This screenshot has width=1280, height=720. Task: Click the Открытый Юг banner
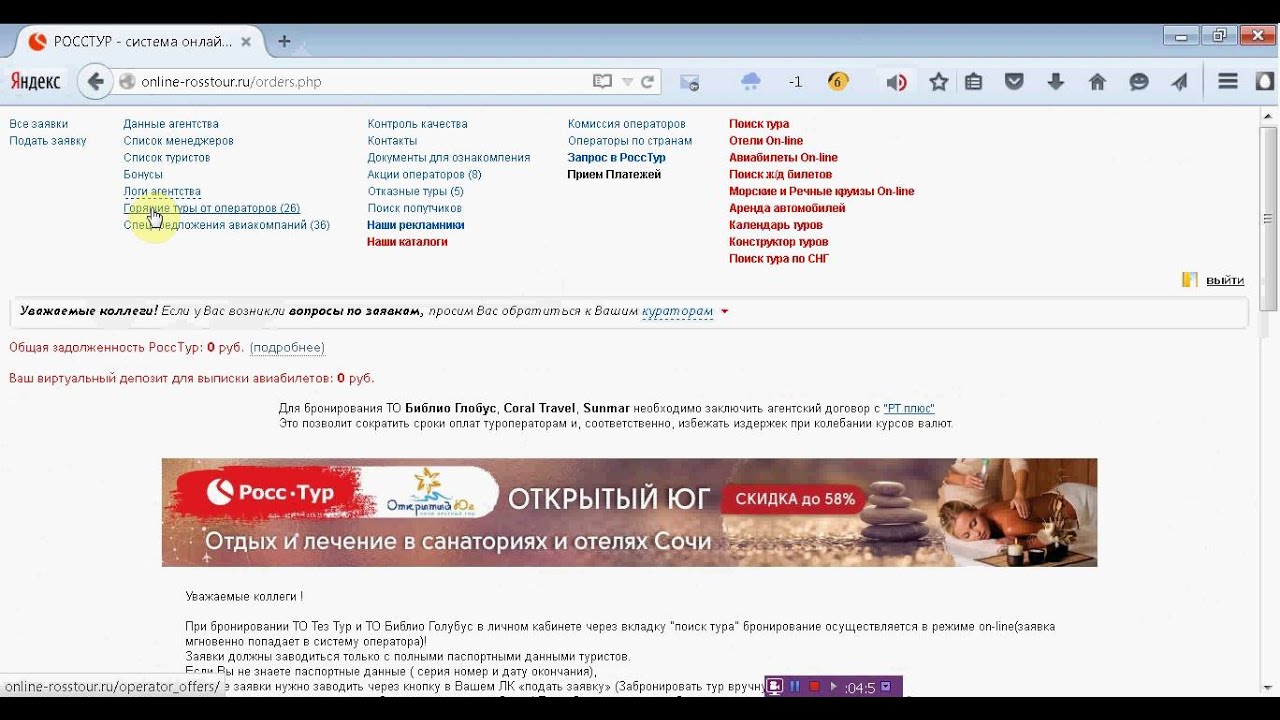pos(629,512)
